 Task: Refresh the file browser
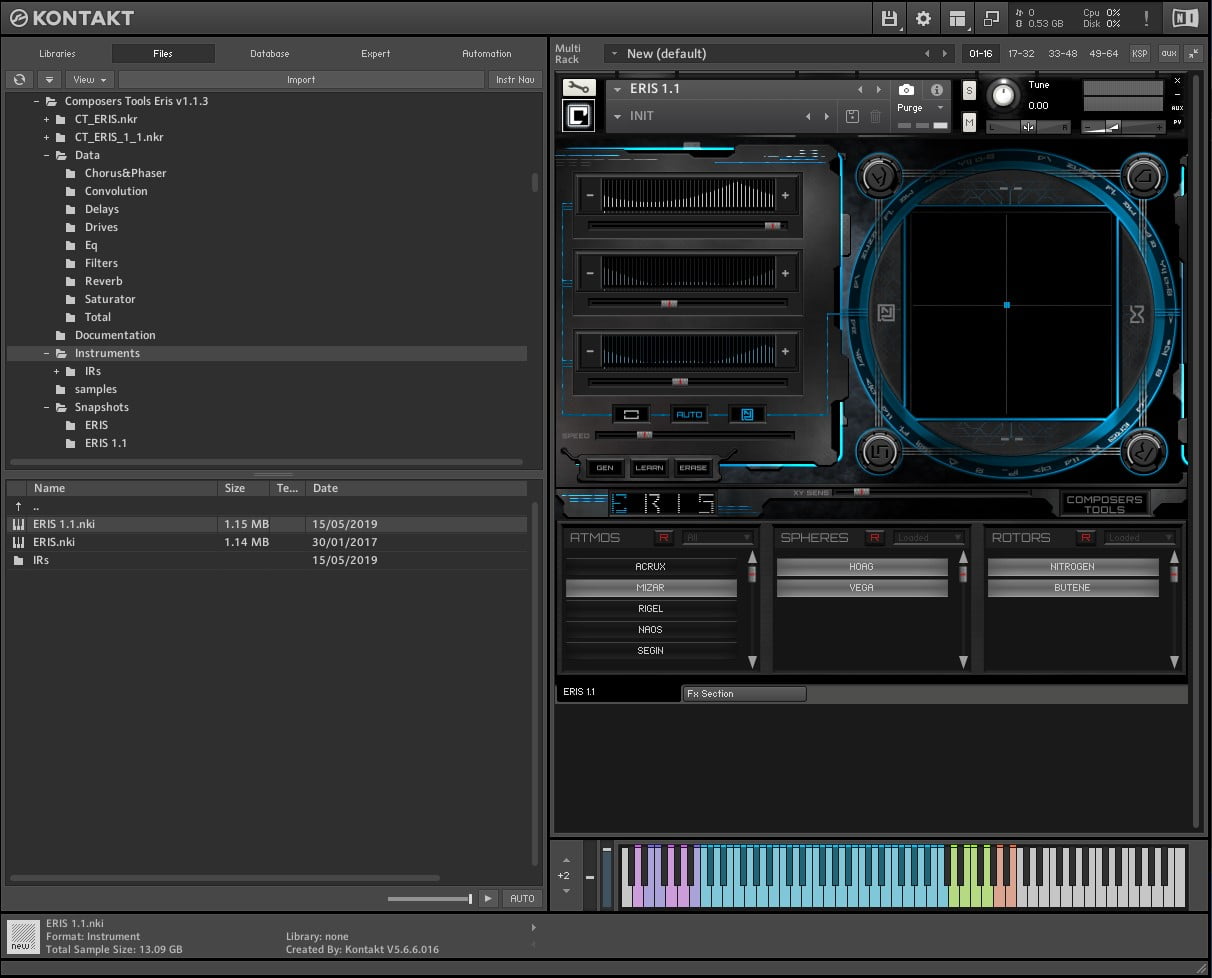[20, 79]
